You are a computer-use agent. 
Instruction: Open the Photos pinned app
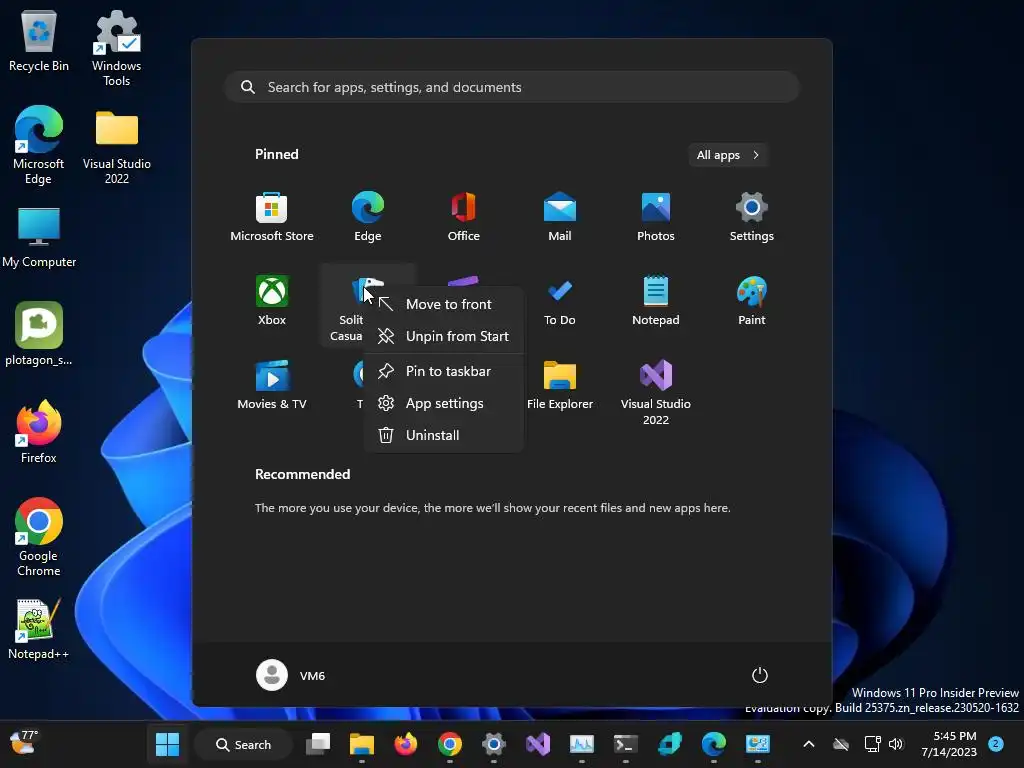(656, 218)
